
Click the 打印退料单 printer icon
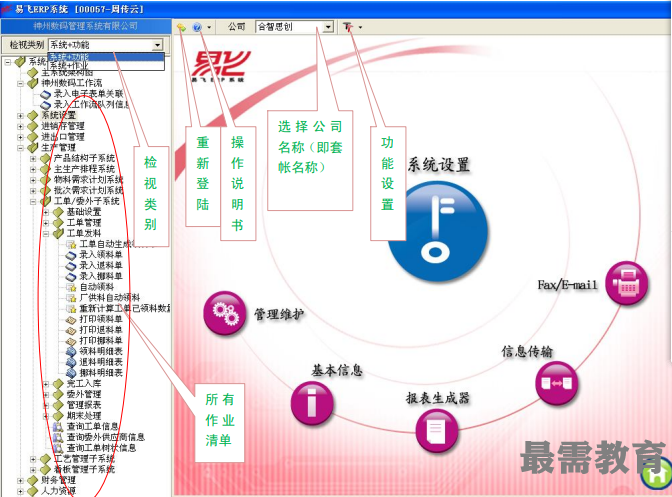[71, 330]
